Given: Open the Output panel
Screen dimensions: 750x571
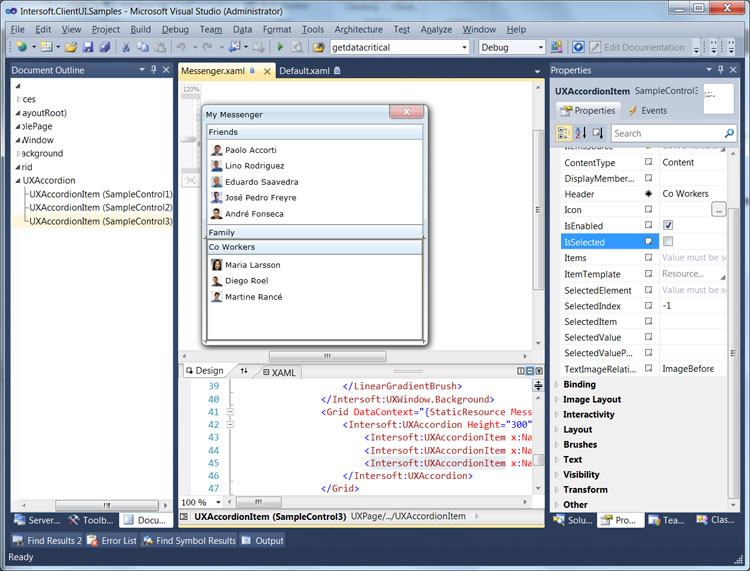Looking at the screenshot, I should [x=263, y=540].
